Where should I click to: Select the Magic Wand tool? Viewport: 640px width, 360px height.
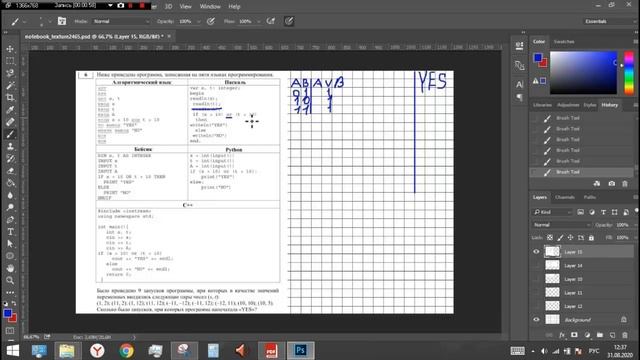(10, 85)
